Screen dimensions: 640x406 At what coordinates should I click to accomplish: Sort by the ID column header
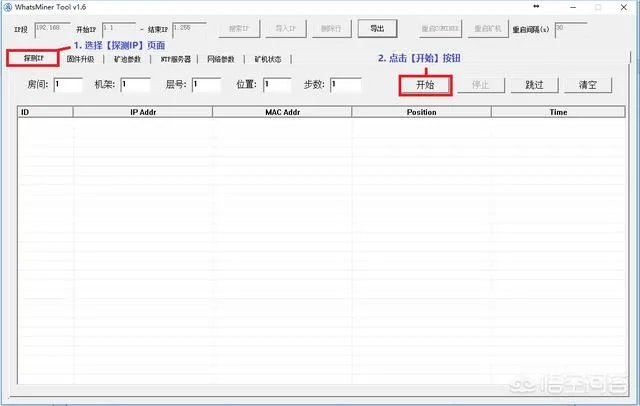pyautogui.click(x=45, y=112)
